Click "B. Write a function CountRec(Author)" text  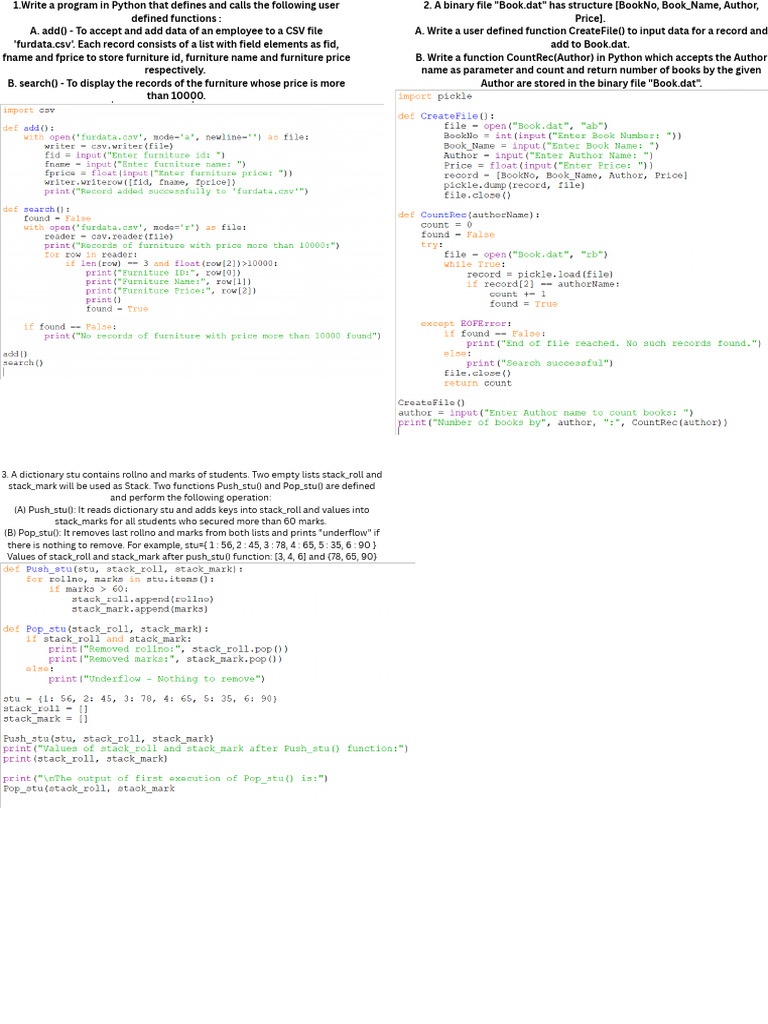click(x=591, y=71)
